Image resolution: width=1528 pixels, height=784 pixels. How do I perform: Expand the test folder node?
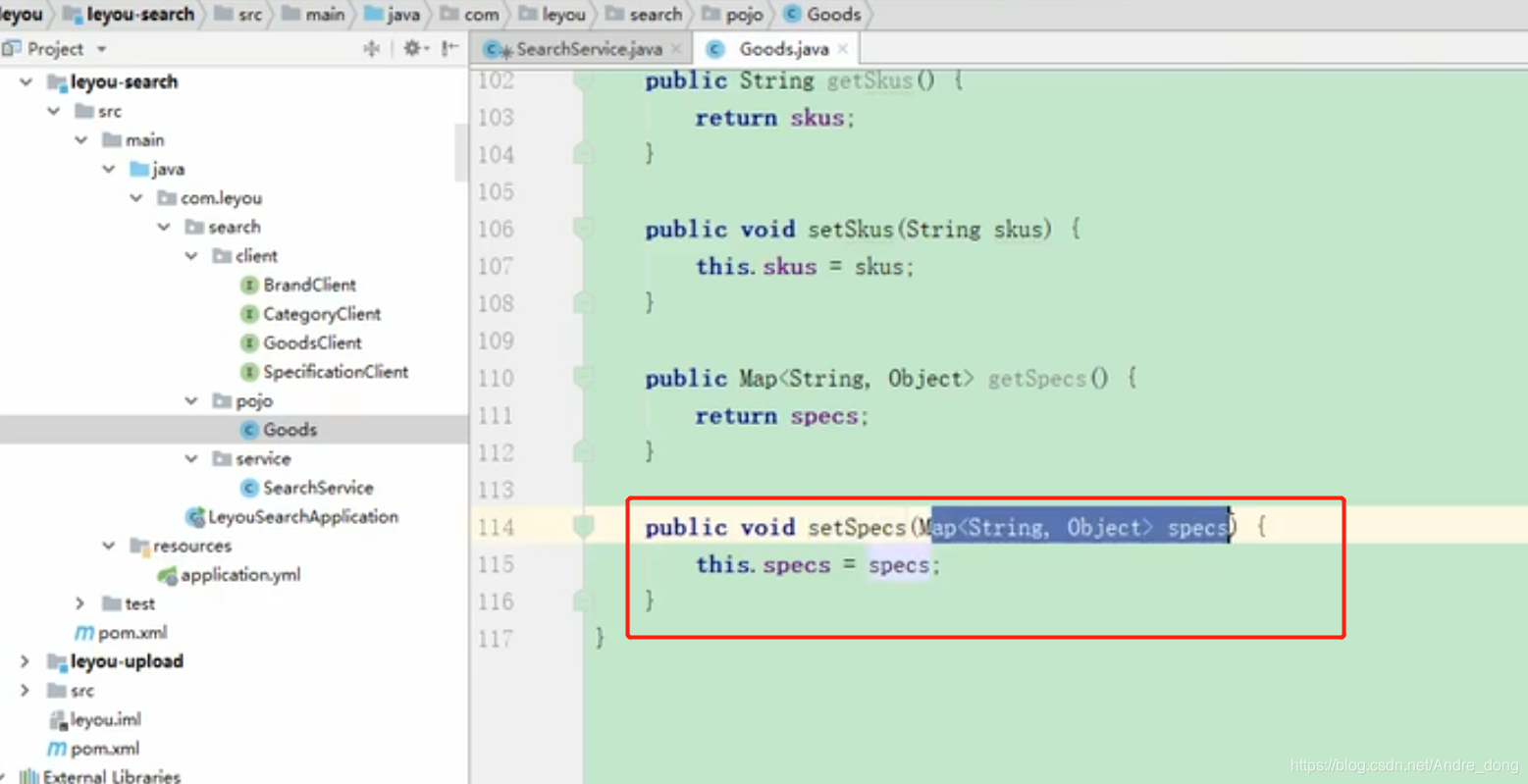point(81,604)
